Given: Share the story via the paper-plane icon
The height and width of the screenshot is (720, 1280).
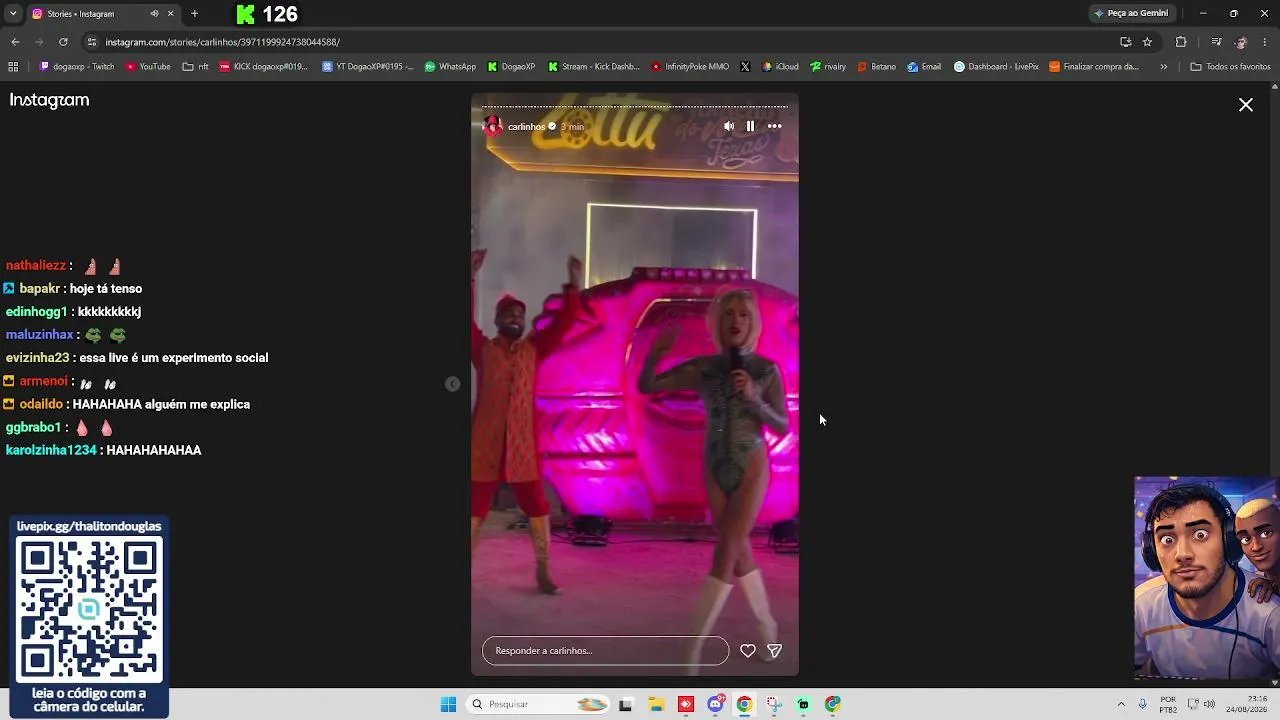Looking at the screenshot, I should click(x=774, y=650).
